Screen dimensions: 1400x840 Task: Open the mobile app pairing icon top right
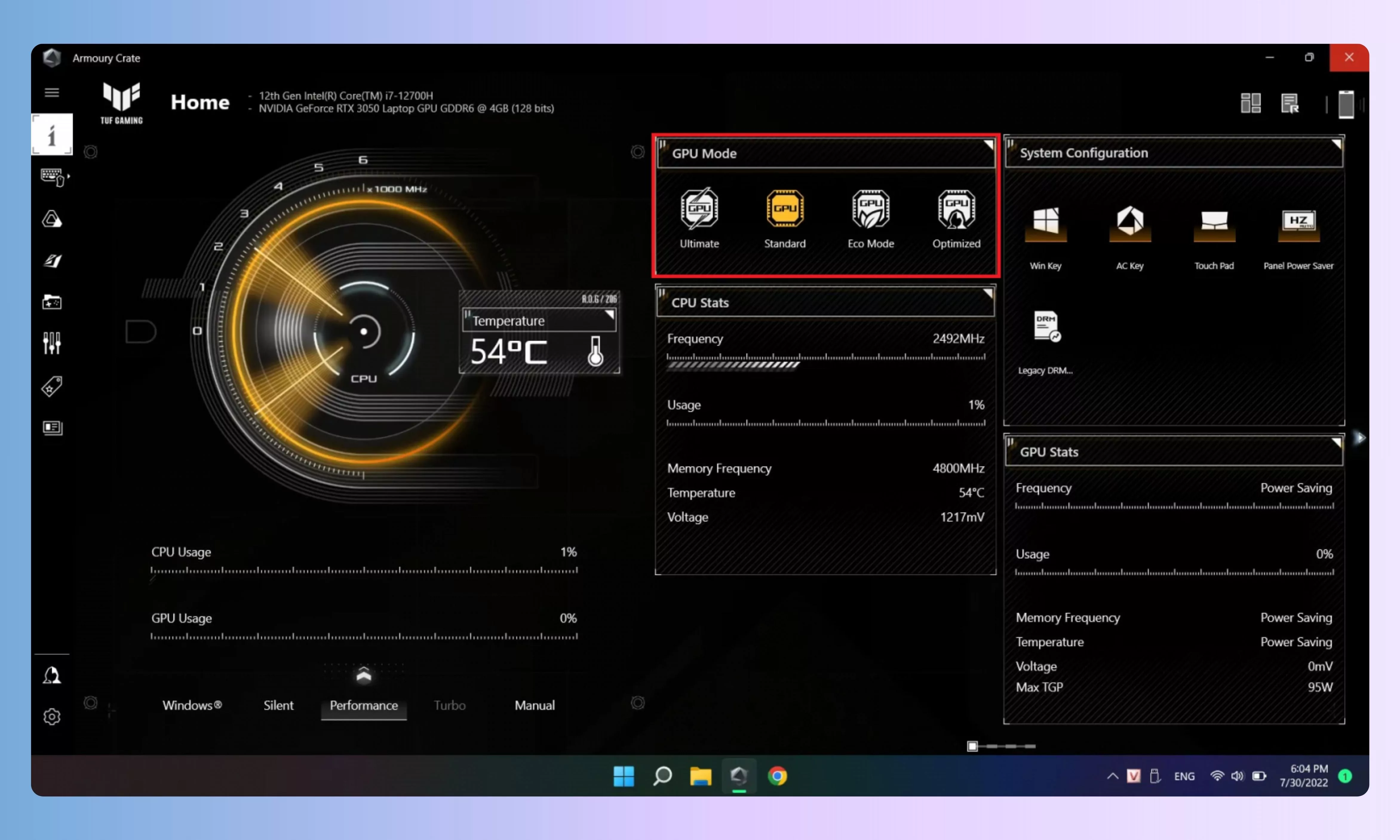click(x=1346, y=104)
